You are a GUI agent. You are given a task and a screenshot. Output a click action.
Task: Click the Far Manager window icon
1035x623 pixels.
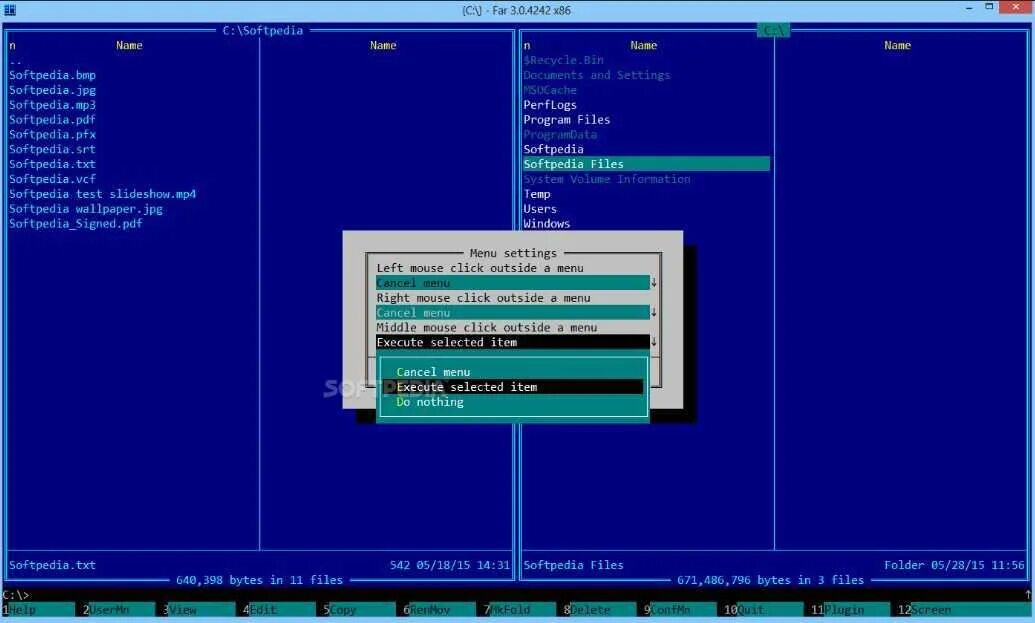point(9,10)
